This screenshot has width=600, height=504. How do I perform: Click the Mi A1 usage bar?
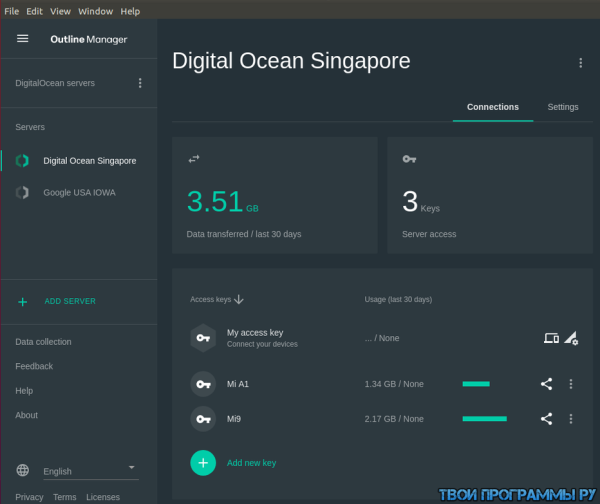(476, 384)
